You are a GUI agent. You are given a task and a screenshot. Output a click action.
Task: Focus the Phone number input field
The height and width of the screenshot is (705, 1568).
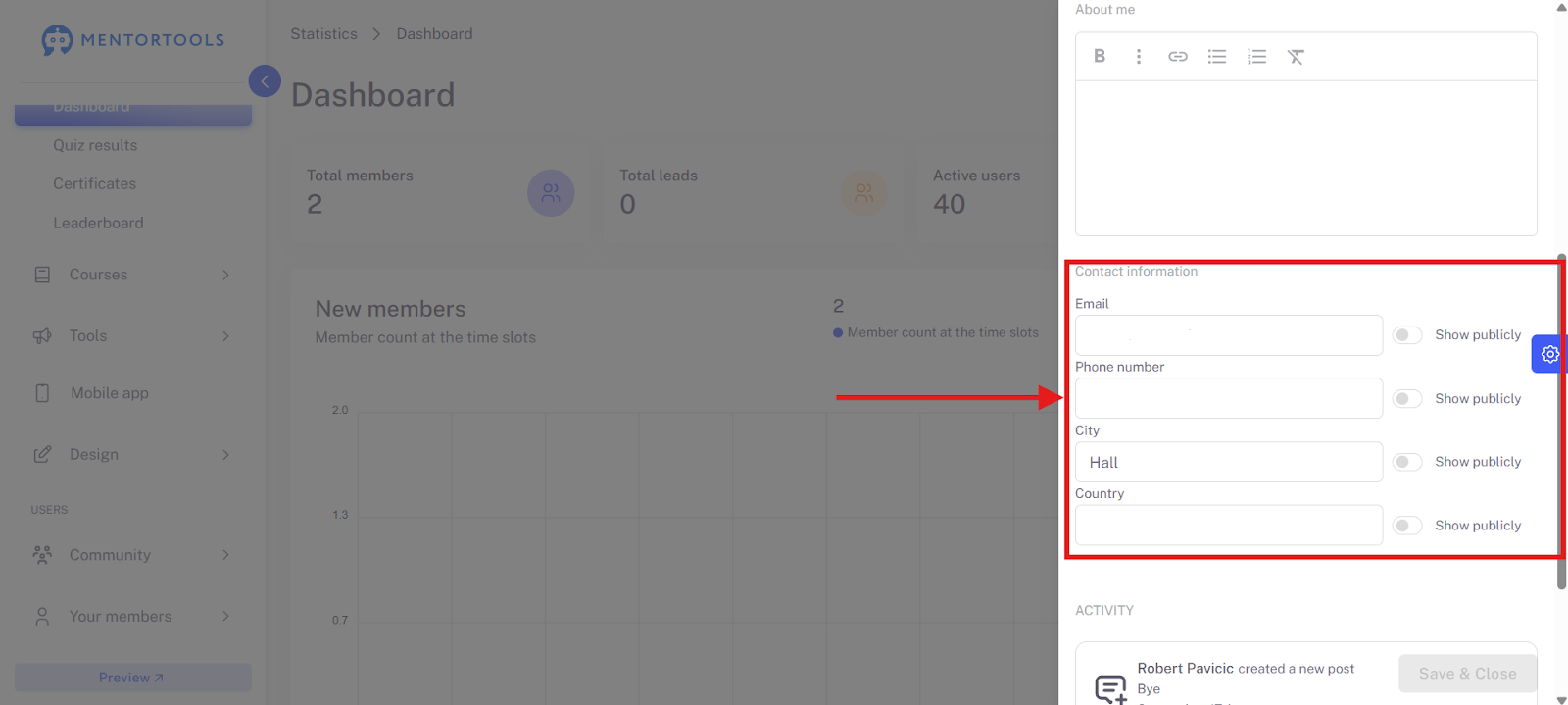click(1229, 399)
